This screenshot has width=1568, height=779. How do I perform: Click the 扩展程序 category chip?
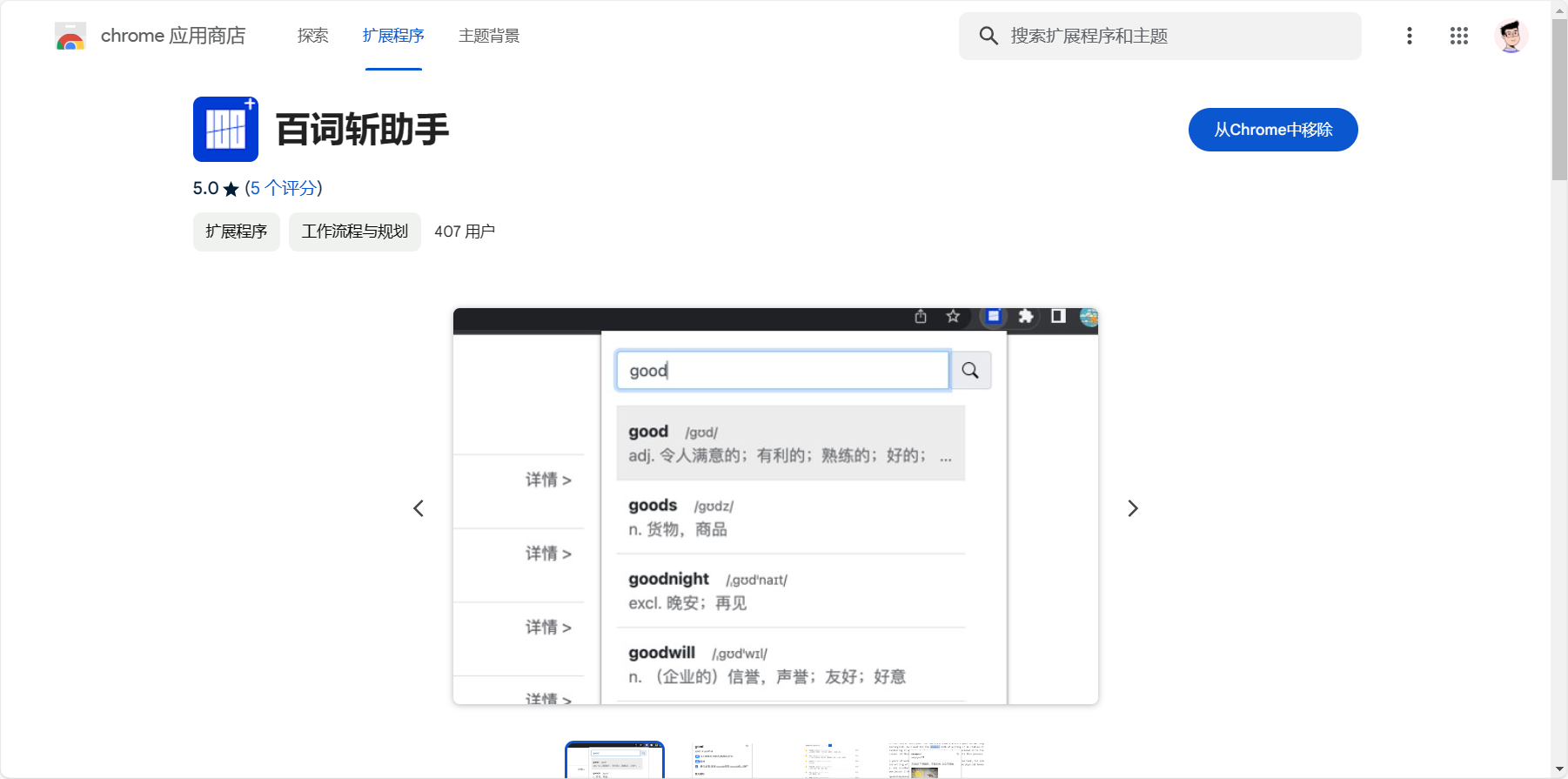[236, 232]
